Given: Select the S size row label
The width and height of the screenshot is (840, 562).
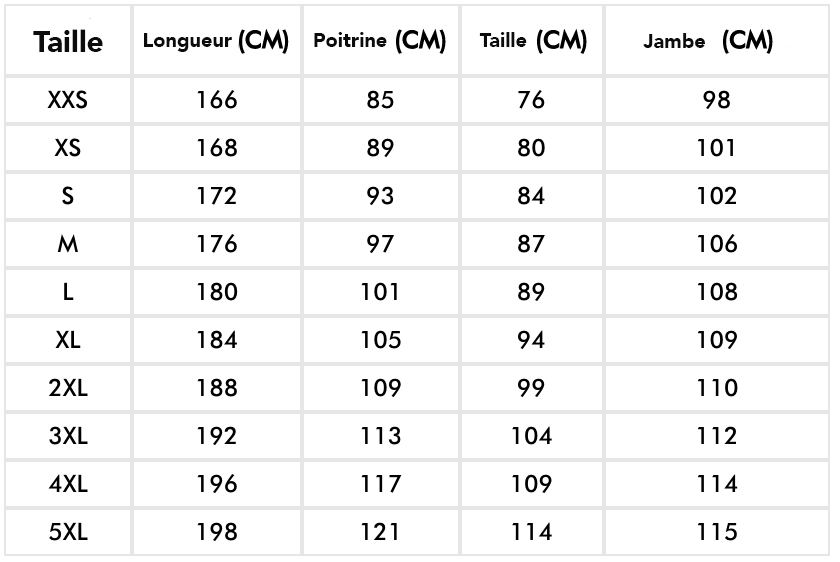Looking at the screenshot, I should coord(68,196).
